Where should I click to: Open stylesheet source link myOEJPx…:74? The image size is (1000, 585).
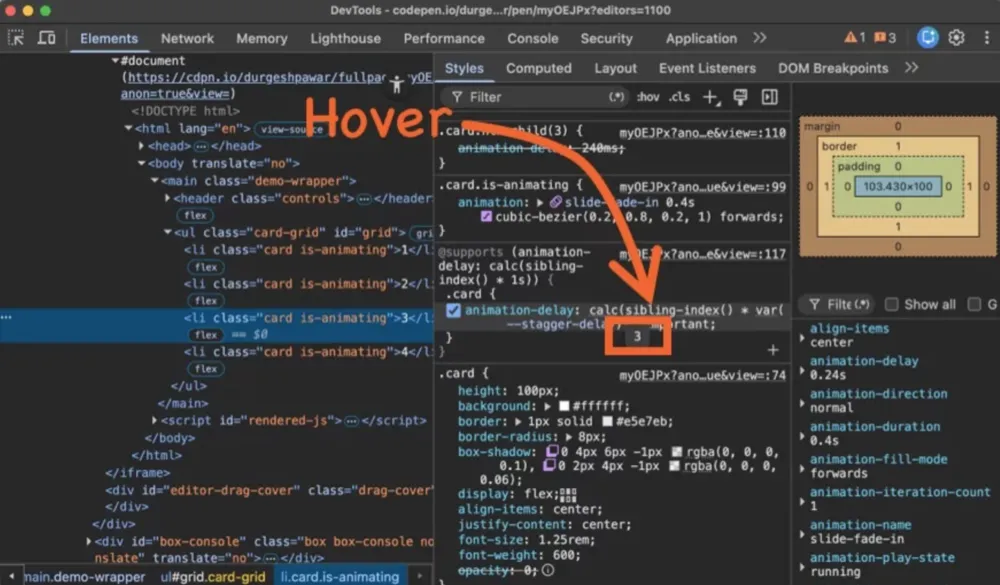click(702, 375)
